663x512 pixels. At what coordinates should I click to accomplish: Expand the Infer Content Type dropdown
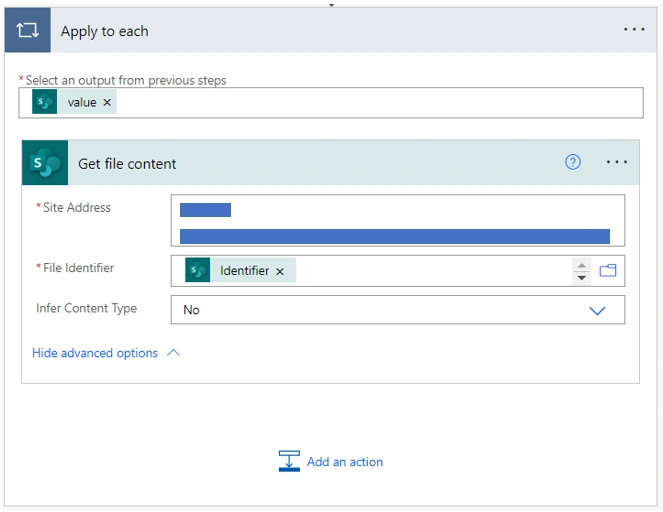tap(597, 311)
